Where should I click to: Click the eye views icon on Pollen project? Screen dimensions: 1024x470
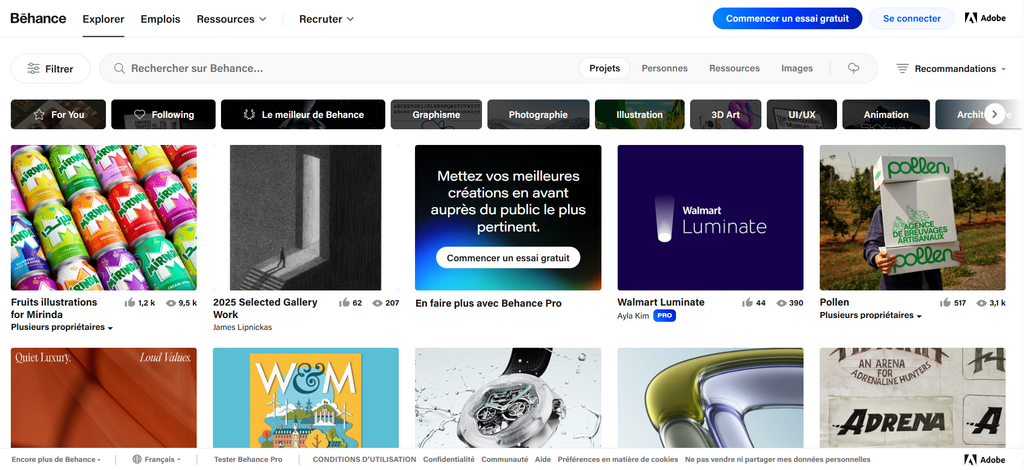982,303
